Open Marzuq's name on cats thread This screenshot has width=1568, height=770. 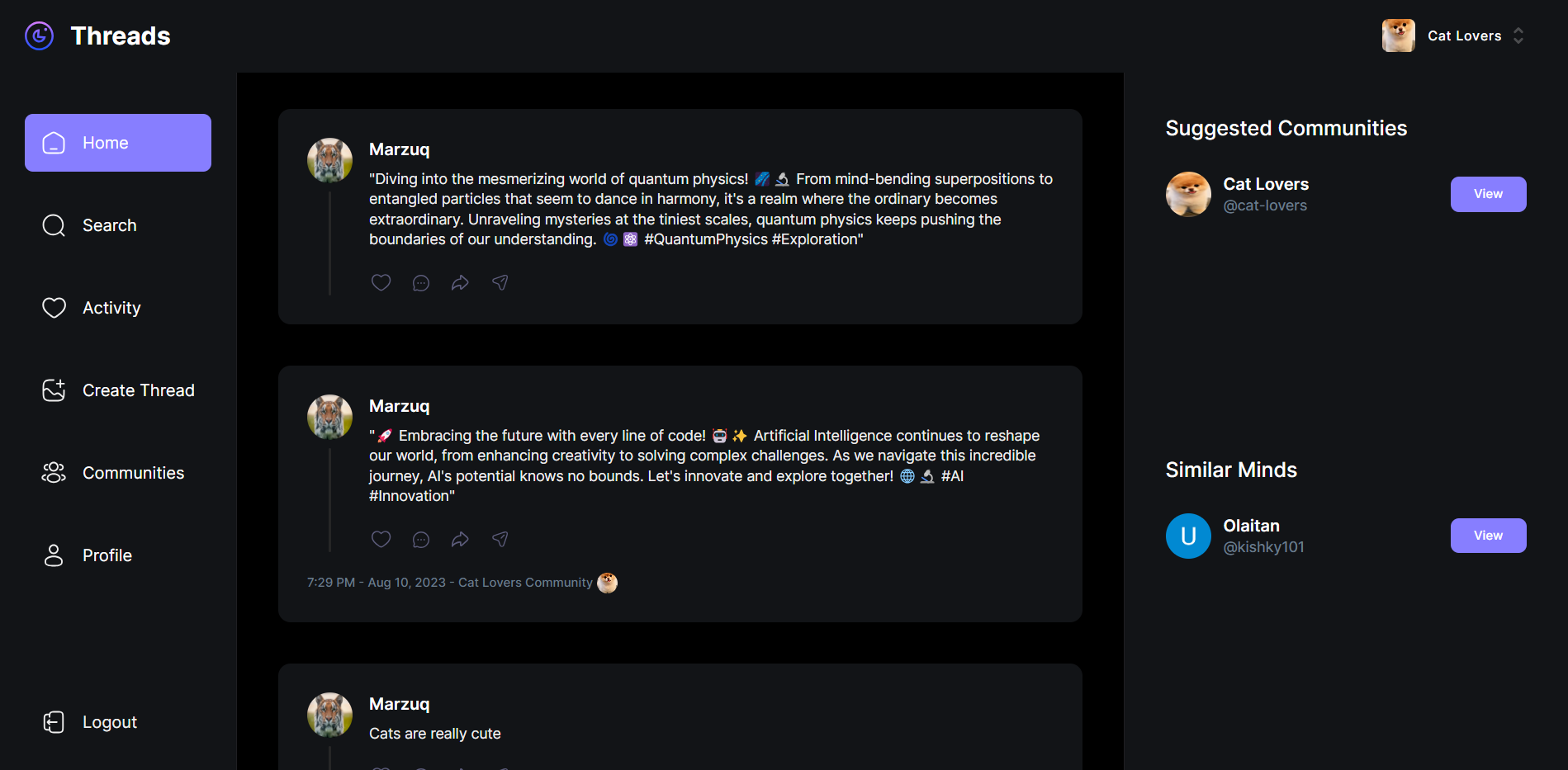[x=399, y=704]
